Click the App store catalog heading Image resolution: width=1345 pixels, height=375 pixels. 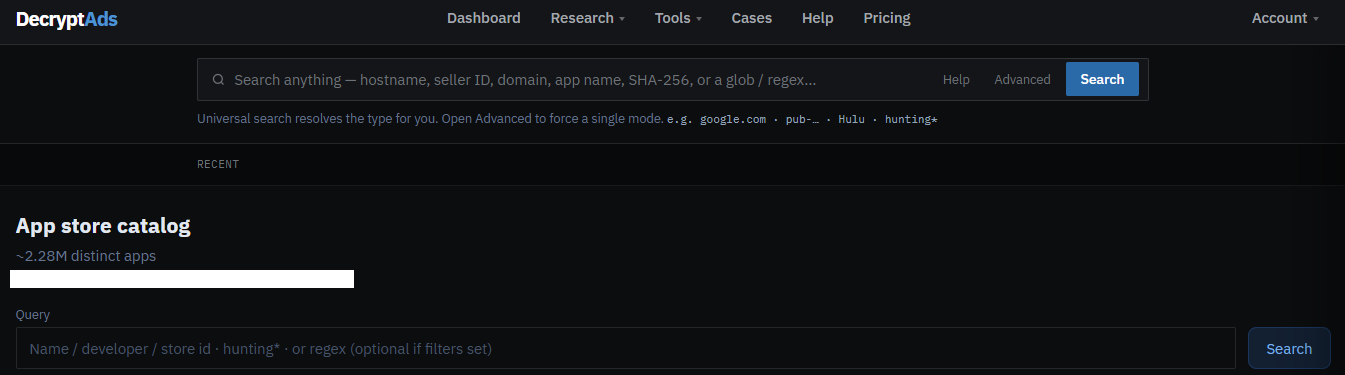(103, 226)
